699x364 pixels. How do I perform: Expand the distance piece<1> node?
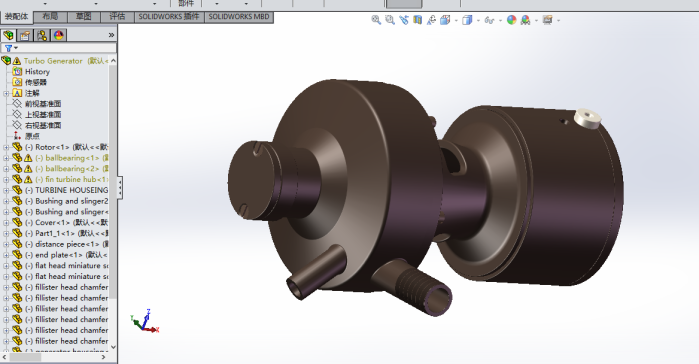coord(6,244)
